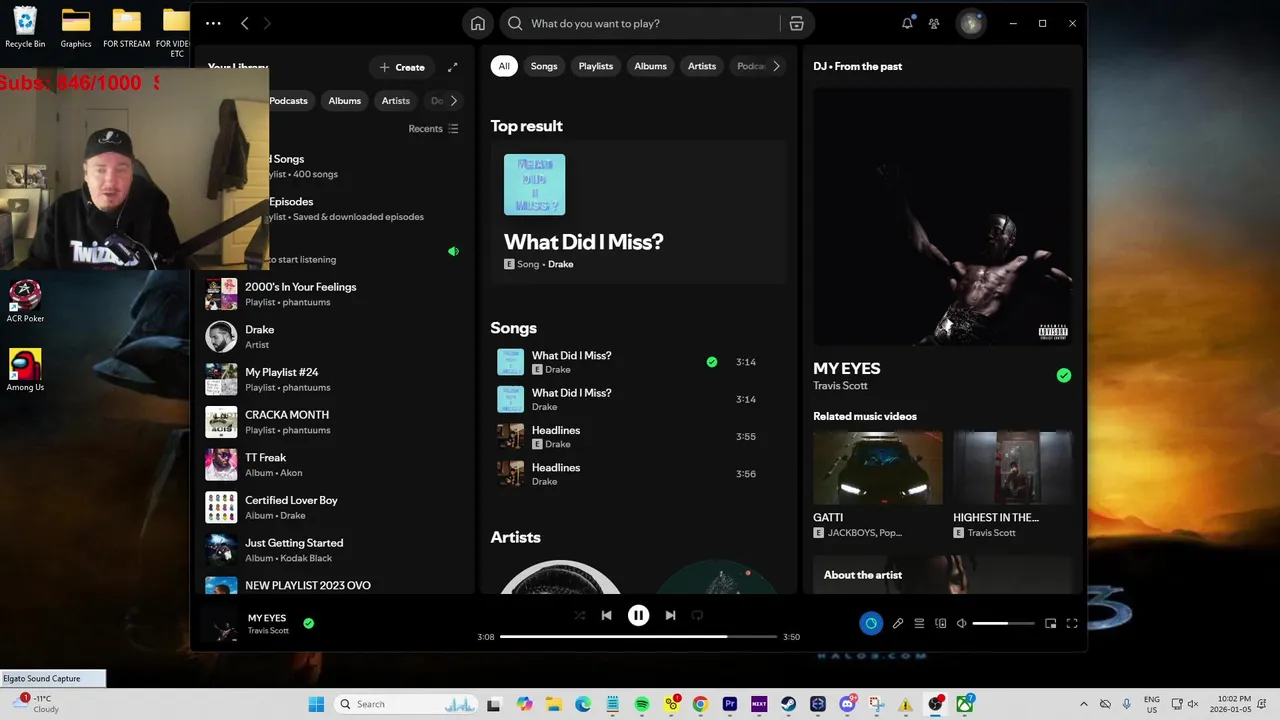This screenshot has height=720, width=1280.
Task: Open Travis Scott link under MY EYES
Action: [840, 386]
